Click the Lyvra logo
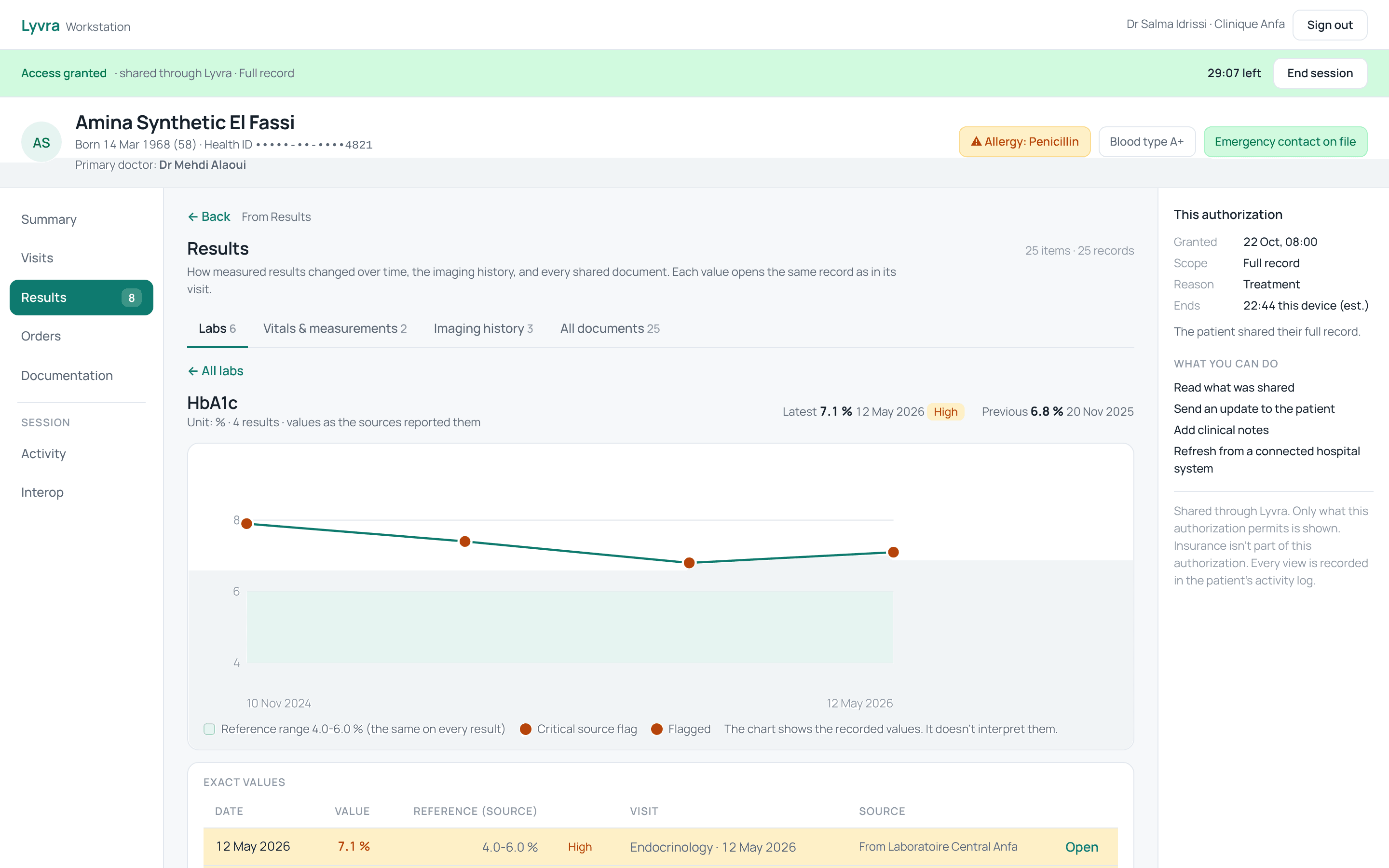The width and height of the screenshot is (1389, 868). (40, 26)
